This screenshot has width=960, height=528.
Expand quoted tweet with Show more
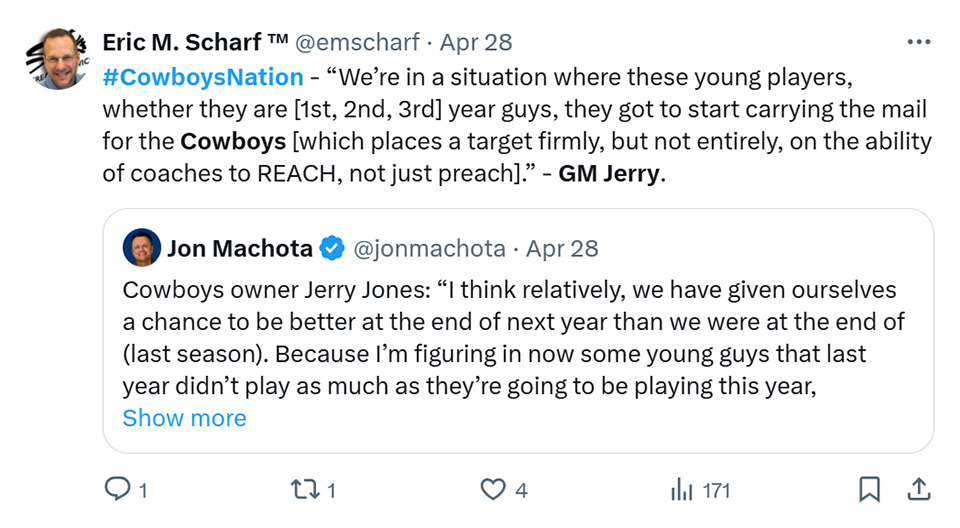(x=184, y=418)
